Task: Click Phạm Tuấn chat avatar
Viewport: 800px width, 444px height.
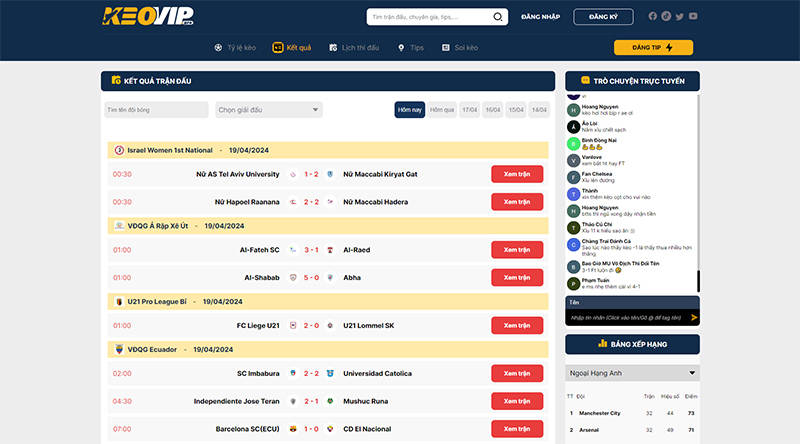Action: click(573, 283)
